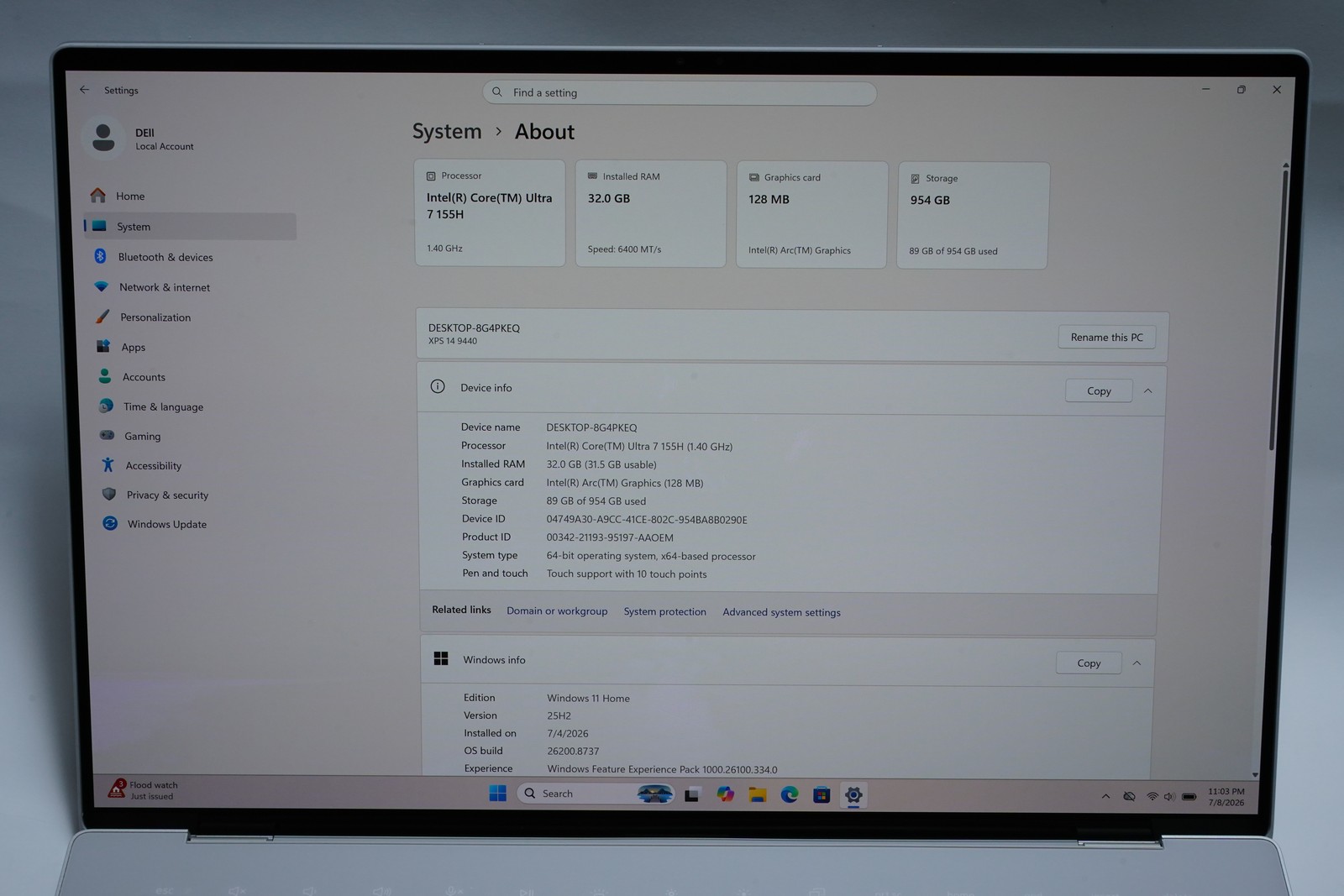Open the Graphics card info card
Screen dimensions: 1344x896
point(811,215)
